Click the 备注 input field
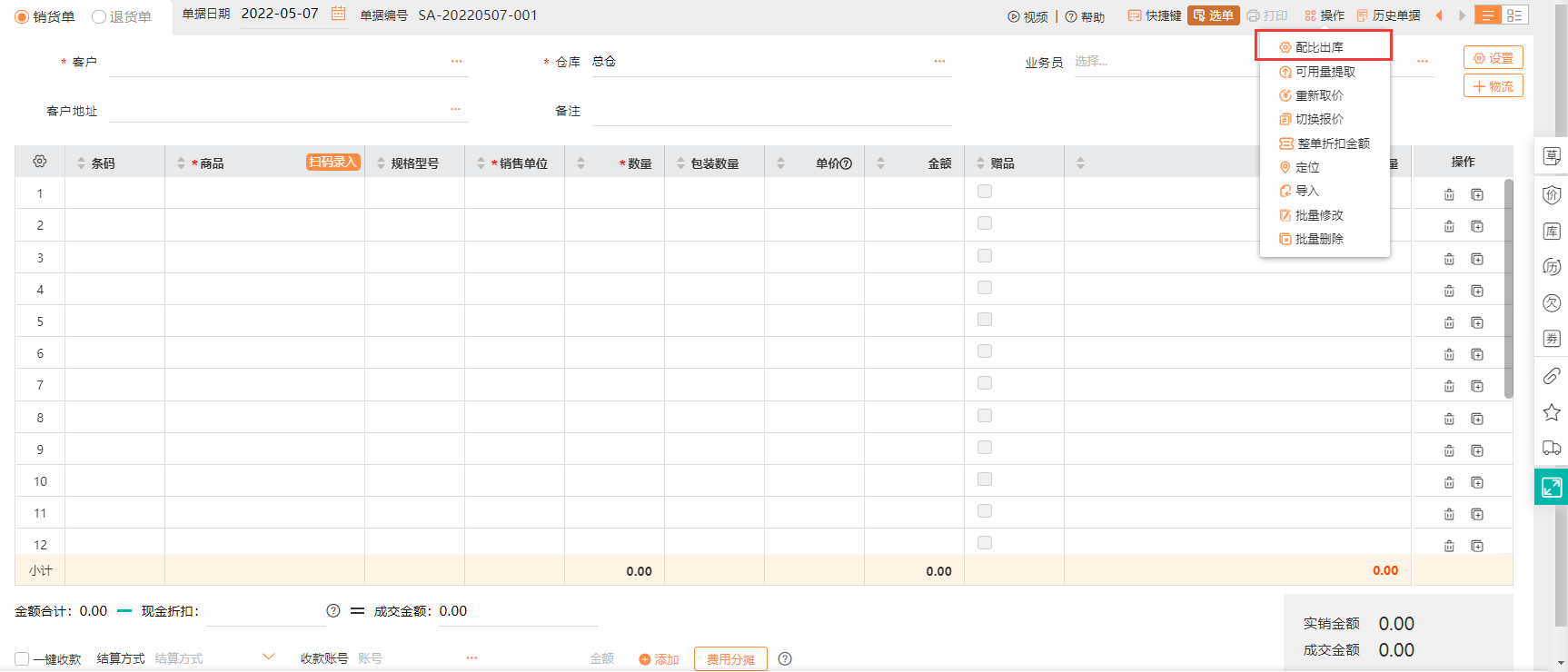Image resolution: width=1568 pixels, height=672 pixels. (x=770, y=111)
